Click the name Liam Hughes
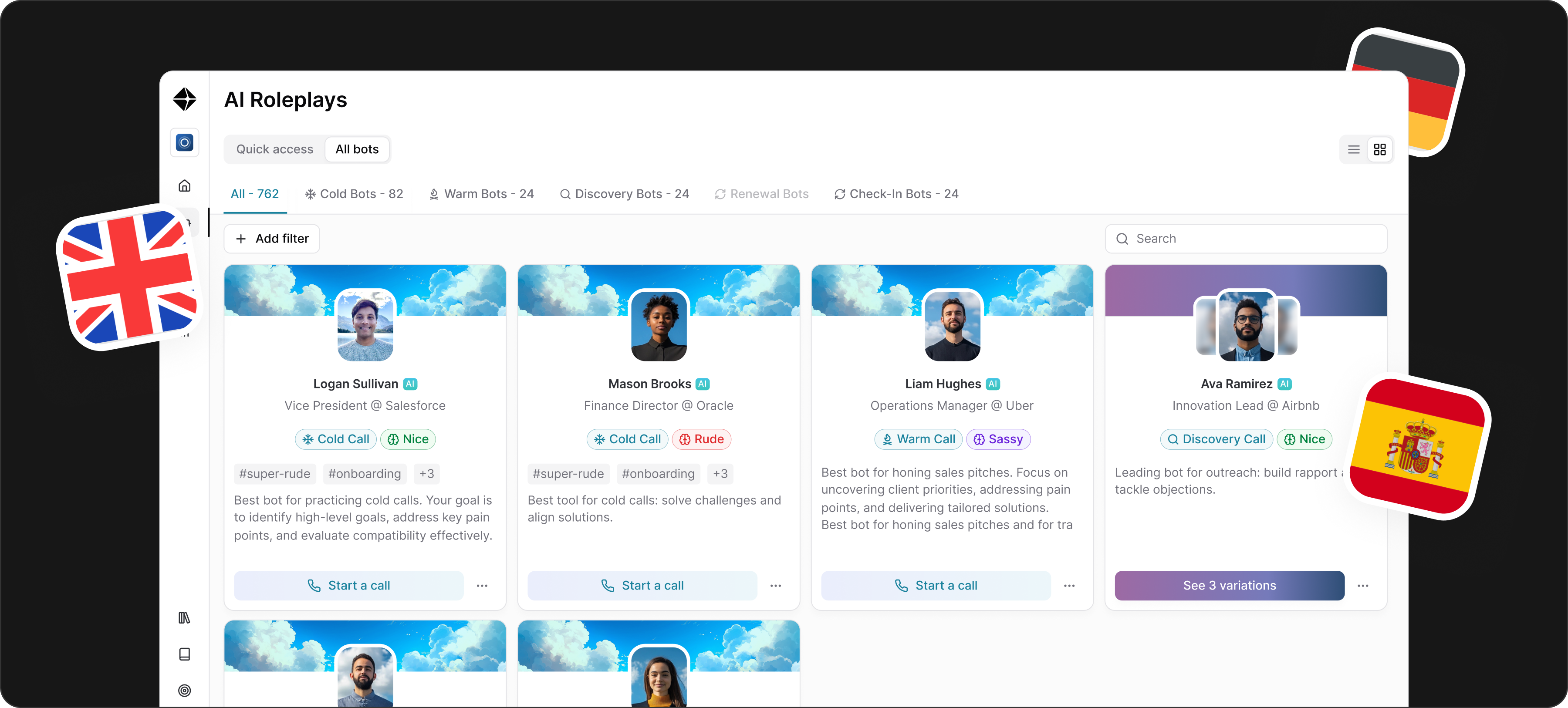1568x708 pixels. coord(943,384)
